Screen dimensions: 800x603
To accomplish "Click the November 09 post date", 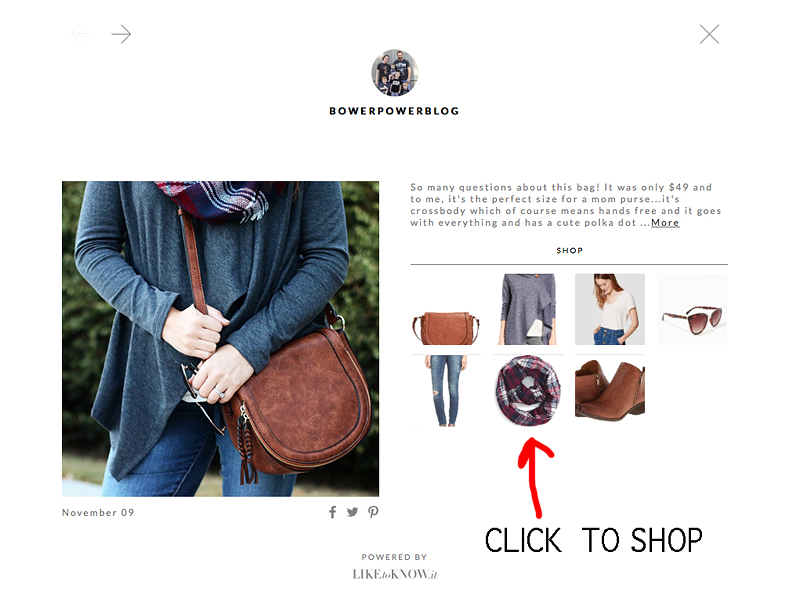I will [98, 512].
